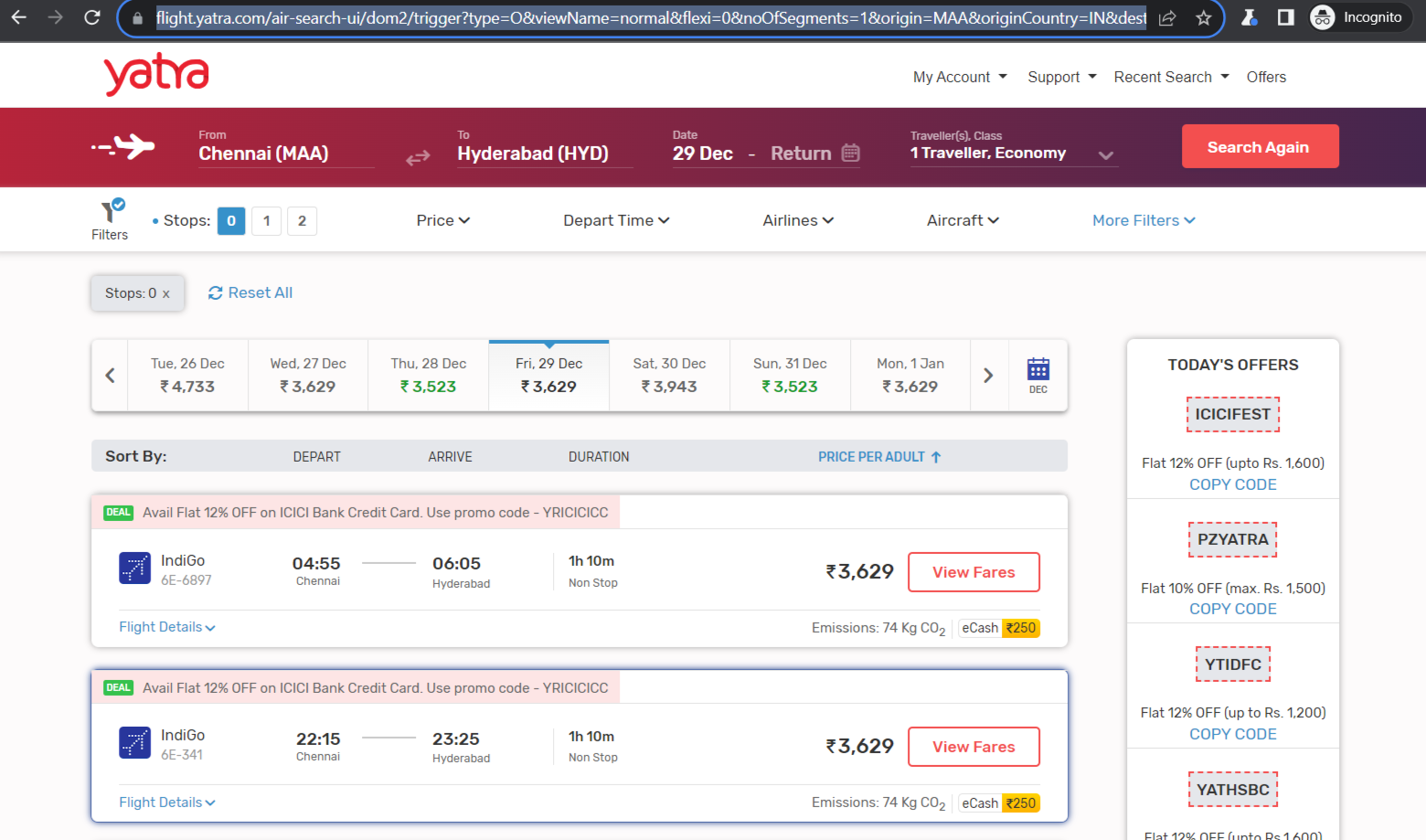
Task: Expand Flight Details for 22:15 flight
Action: 167,803
